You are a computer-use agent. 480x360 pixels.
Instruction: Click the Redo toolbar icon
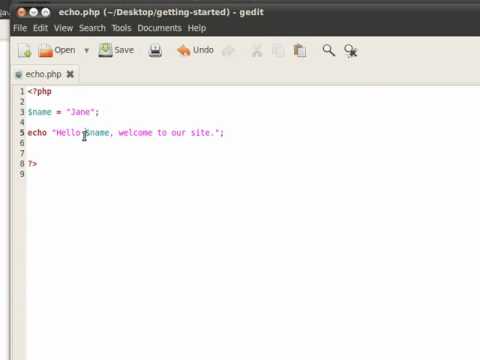(x=228, y=51)
